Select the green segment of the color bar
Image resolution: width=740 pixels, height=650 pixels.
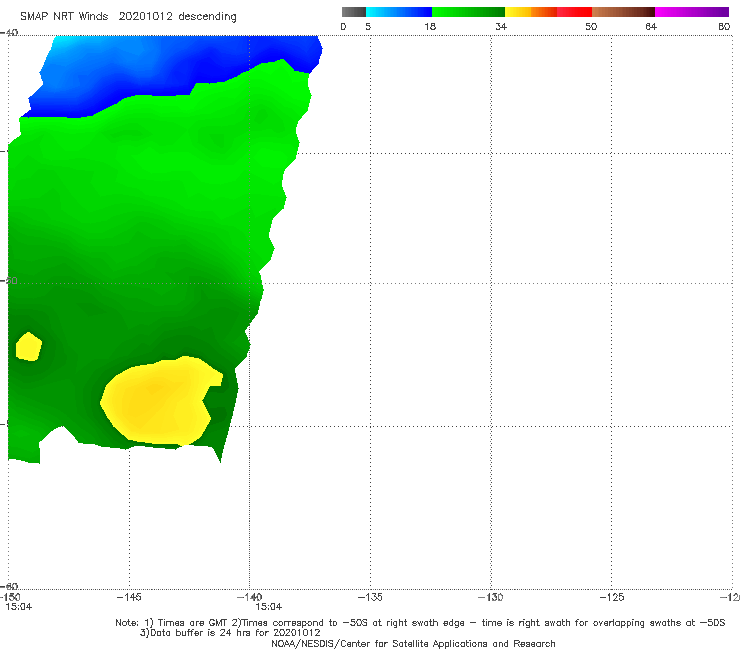[x=468, y=12]
